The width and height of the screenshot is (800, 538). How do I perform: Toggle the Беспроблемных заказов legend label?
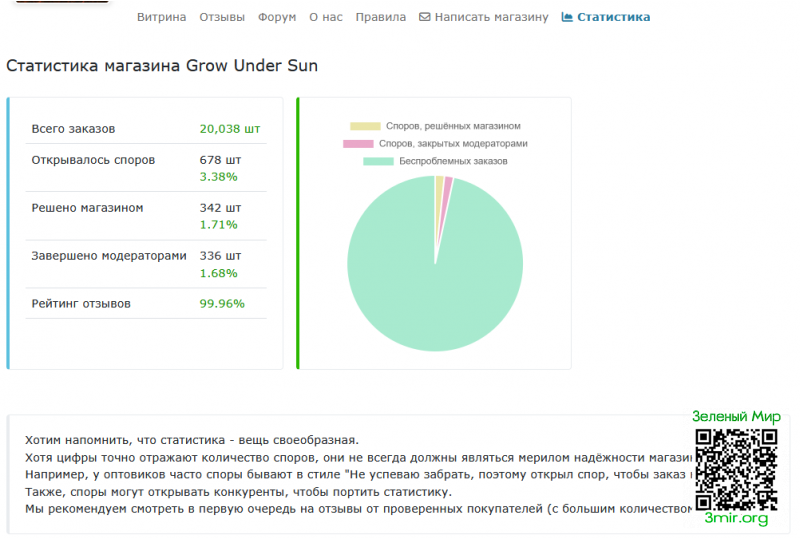pyautogui.click(x=453, y=161)
